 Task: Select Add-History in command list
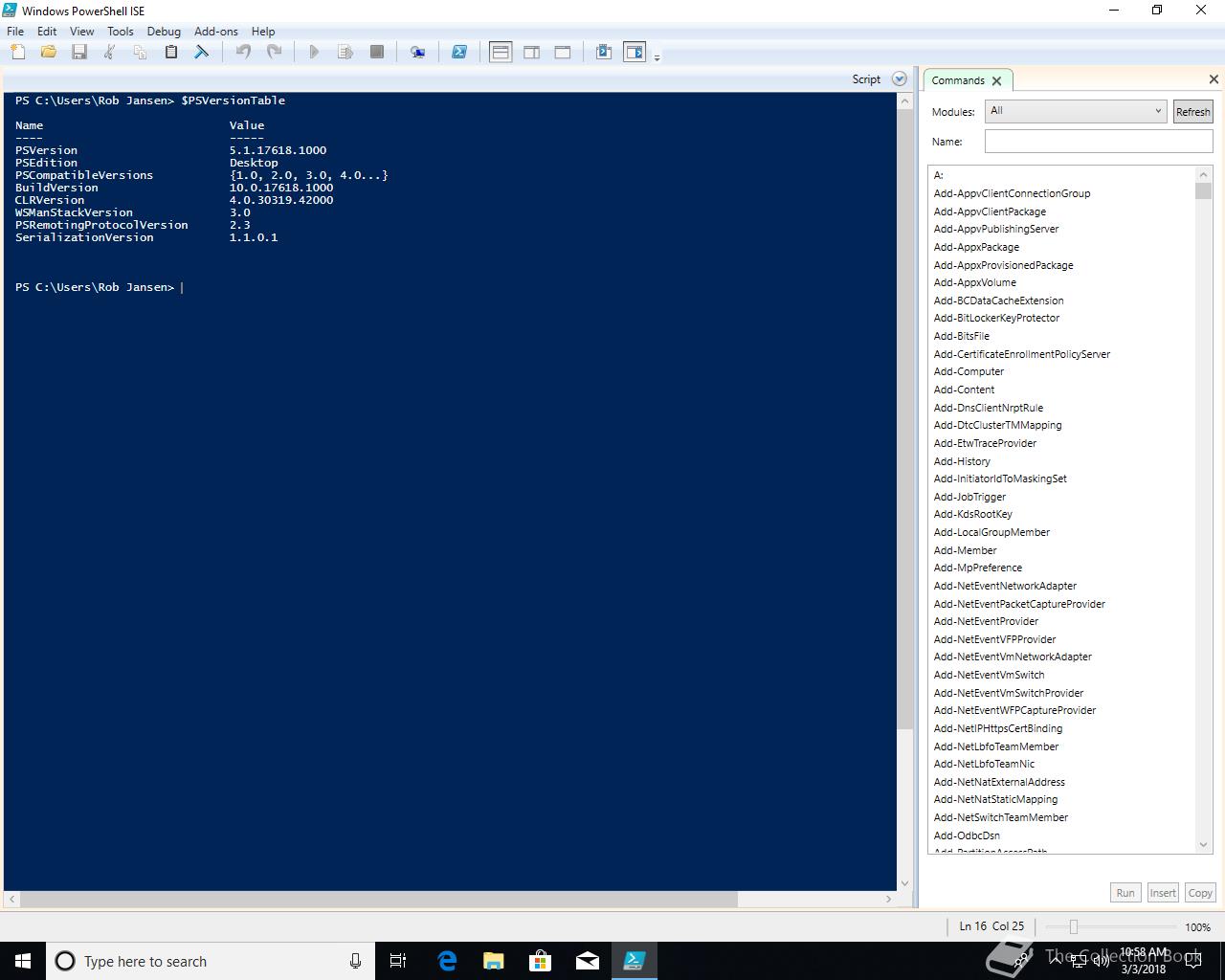pyautogui.click(x=962, y=461)
